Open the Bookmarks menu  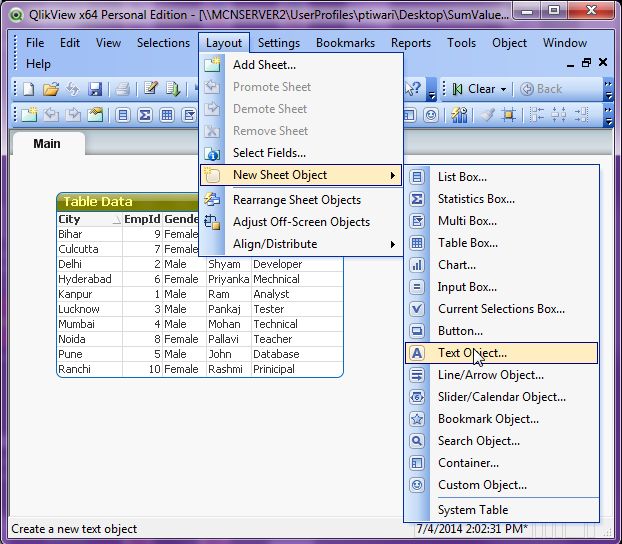(x=346, y=43)
